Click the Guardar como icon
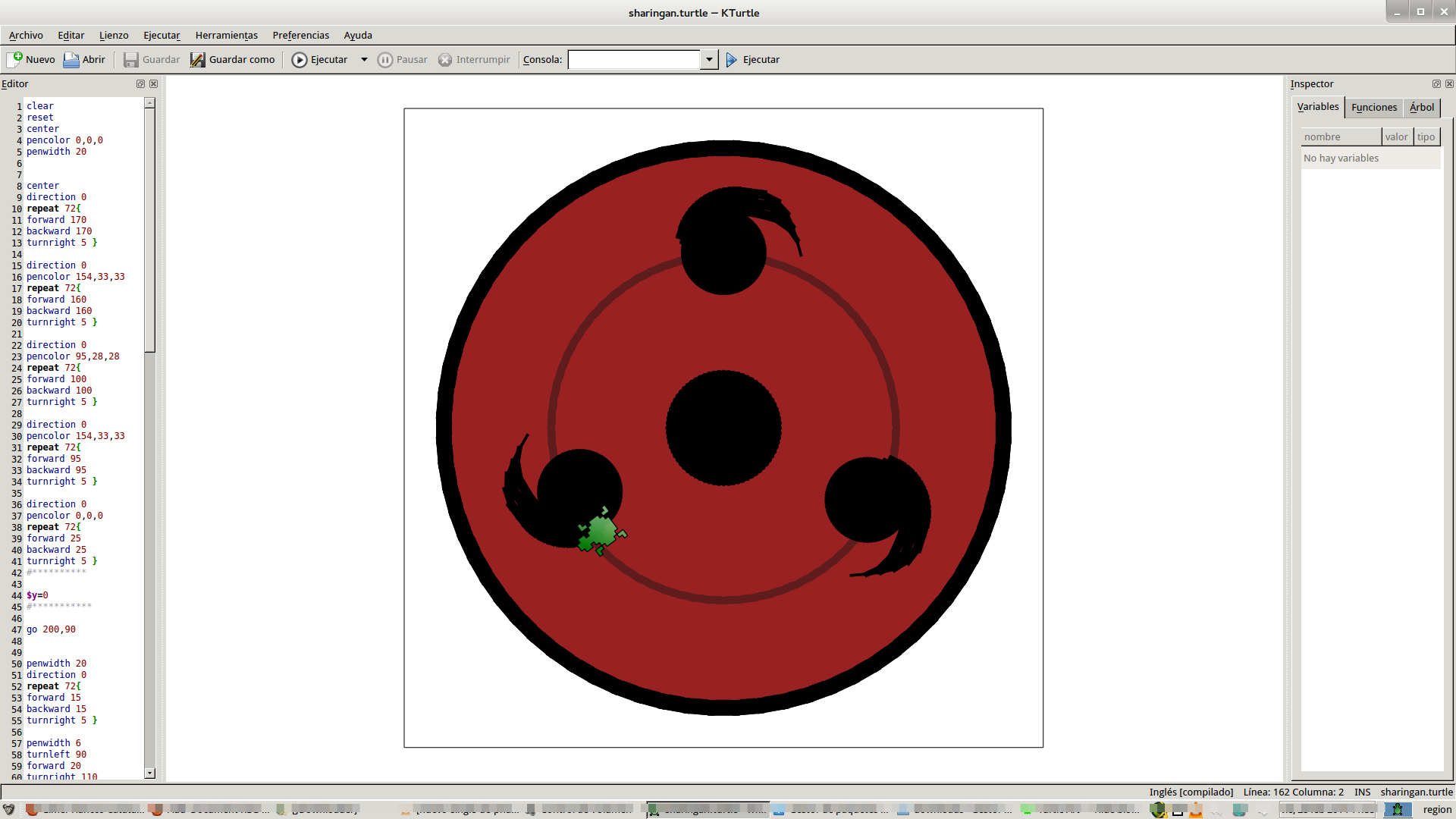1456x819 pixels. point(197,59)
